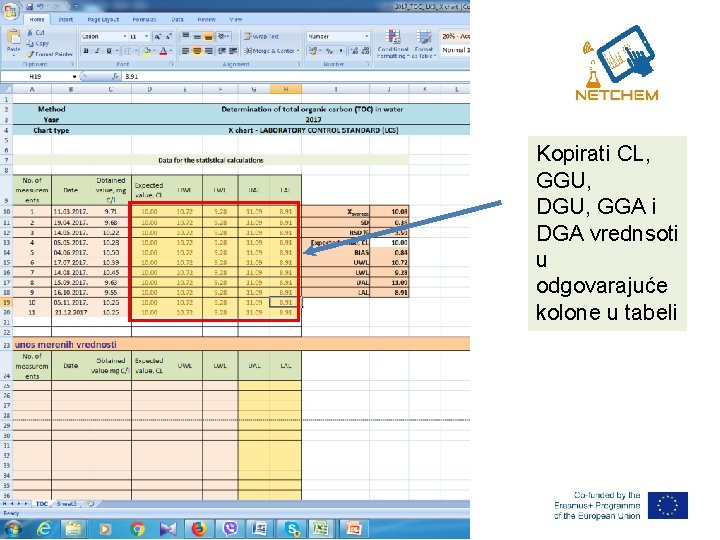The width and height of the screenshot is (720, 540).
Task: Open the font size dropdown
Action: pyautogui.click(x=146, y=36)
